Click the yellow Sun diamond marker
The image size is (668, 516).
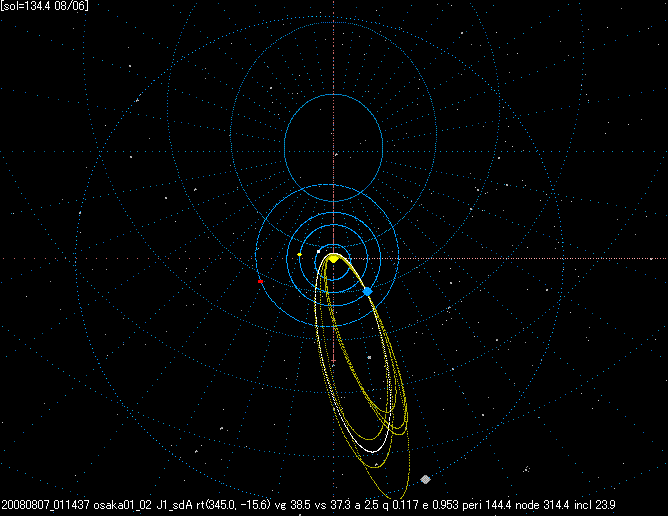click(334, 259)
